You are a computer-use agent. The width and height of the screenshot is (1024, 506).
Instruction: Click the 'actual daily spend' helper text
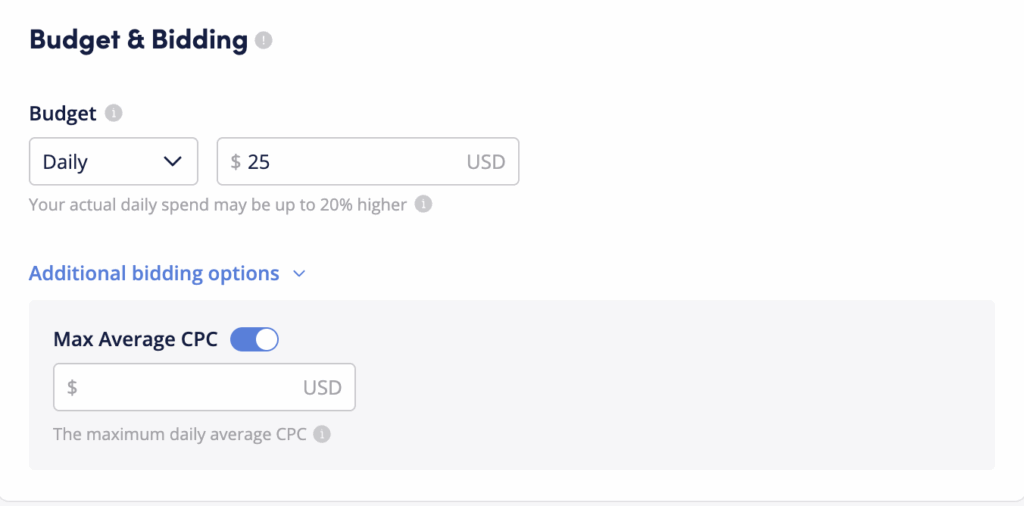(x=217, y=205)
